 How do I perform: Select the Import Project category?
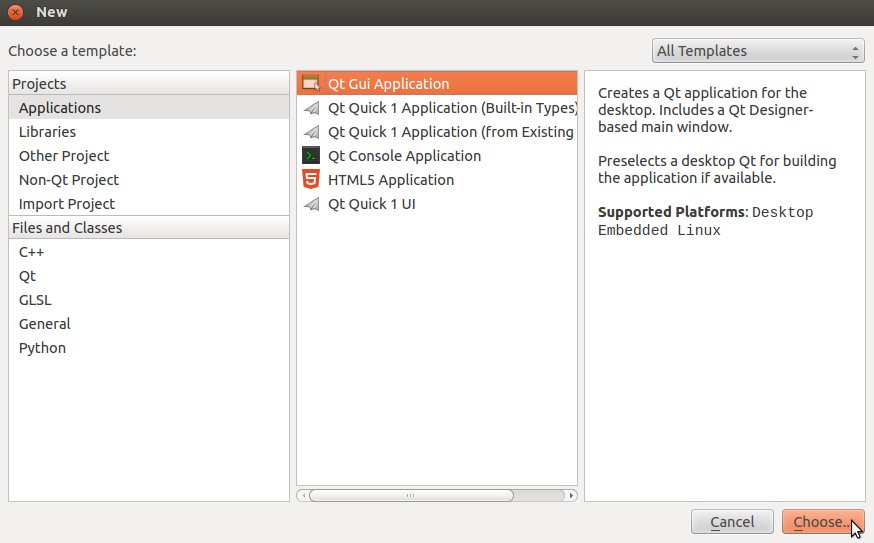[149, 203]
